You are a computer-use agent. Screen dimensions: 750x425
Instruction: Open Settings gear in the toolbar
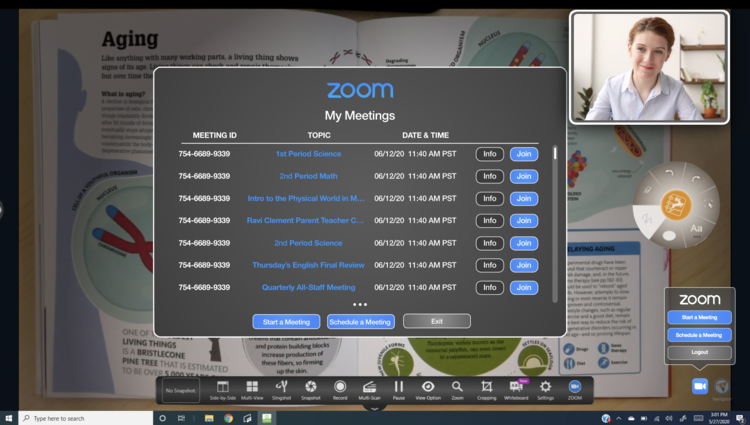coord(545,390)
